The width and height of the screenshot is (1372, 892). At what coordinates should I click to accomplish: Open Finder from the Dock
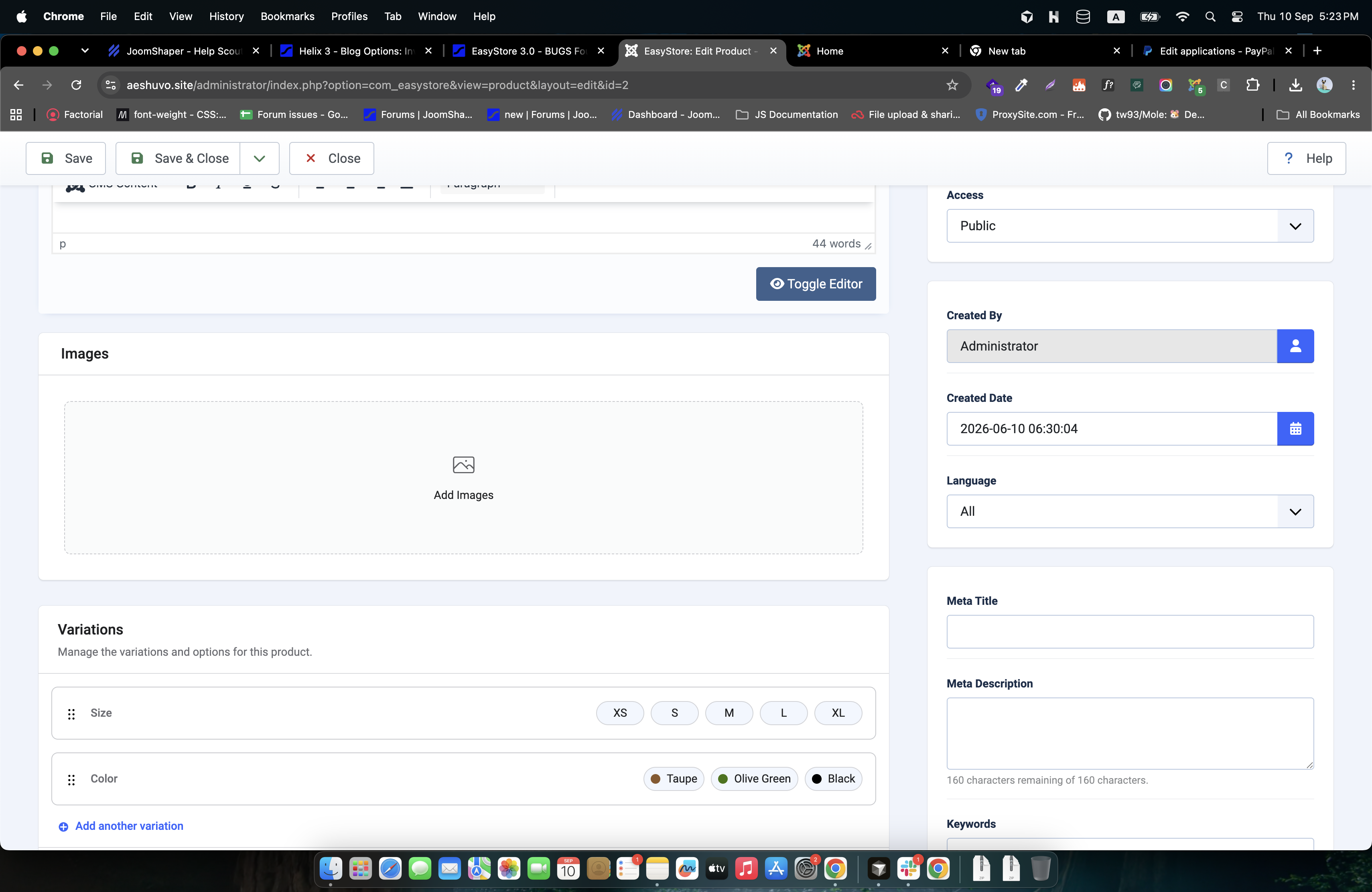[x=330, y=868]
